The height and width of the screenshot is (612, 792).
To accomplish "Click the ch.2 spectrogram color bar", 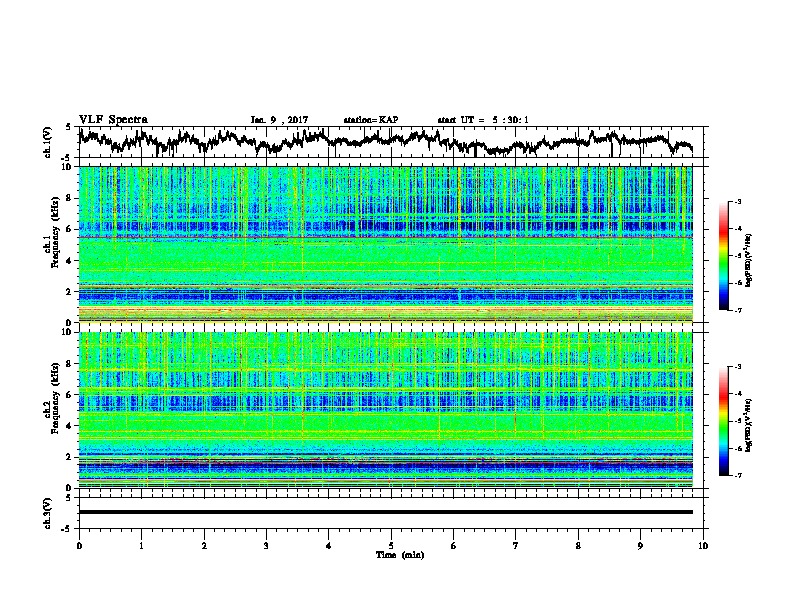I will (x=724, y=421).
